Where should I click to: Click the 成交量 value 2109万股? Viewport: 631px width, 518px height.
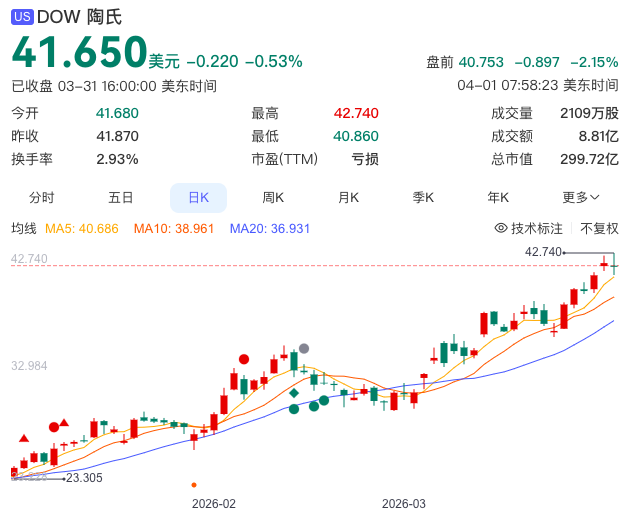coord(589,113)
